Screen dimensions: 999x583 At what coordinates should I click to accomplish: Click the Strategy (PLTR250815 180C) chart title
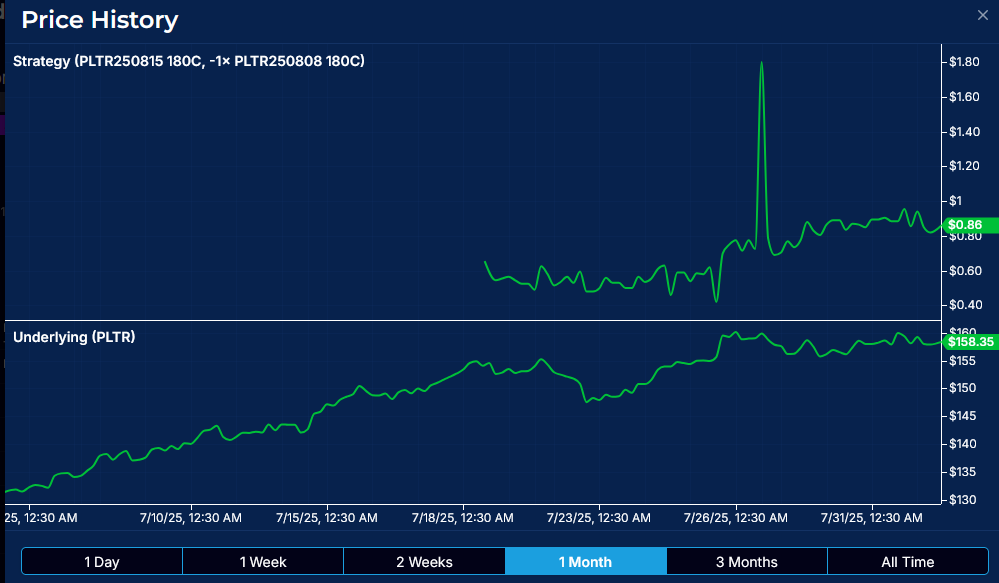tap(189, 61)
